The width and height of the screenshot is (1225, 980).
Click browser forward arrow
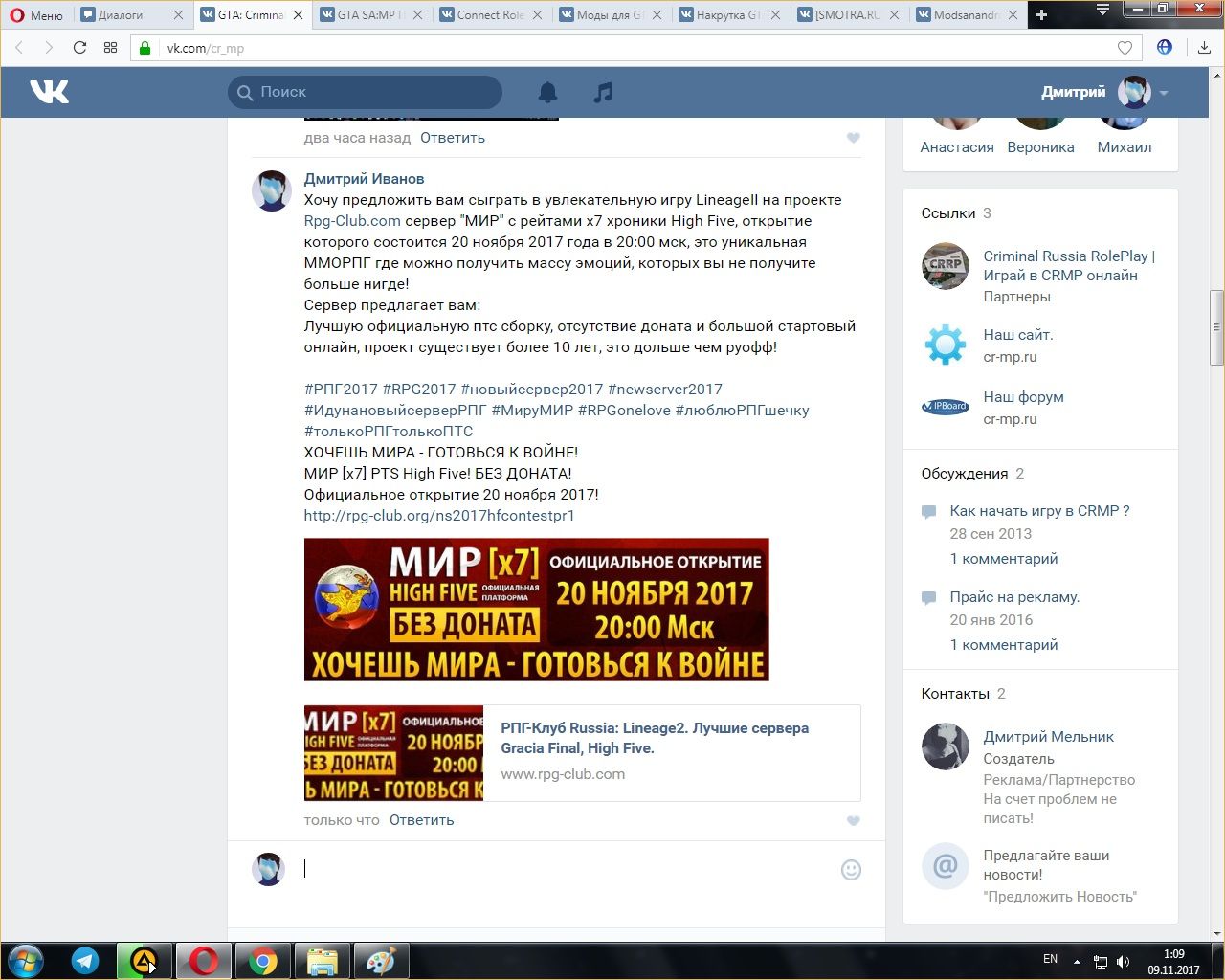49,47
